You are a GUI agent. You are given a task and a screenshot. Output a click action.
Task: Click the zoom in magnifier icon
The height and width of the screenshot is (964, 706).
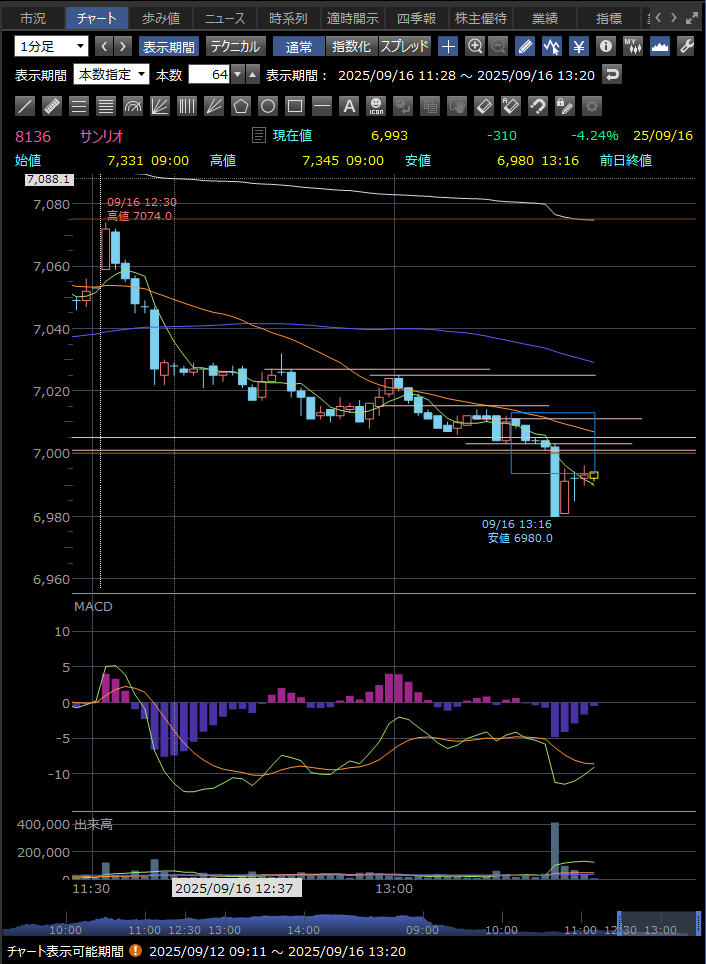click(x=475, y=46)
